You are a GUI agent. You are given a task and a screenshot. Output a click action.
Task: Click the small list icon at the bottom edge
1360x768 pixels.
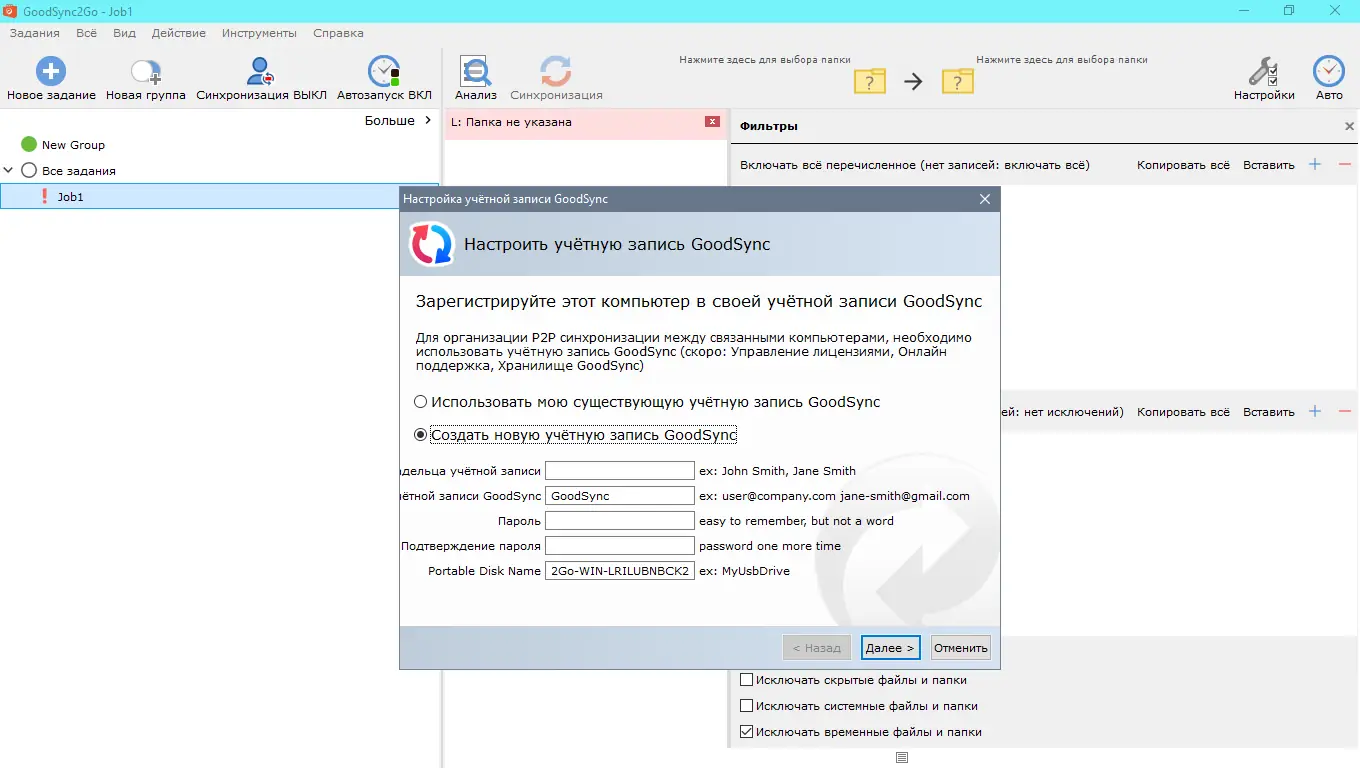click(x=902, y=758)
